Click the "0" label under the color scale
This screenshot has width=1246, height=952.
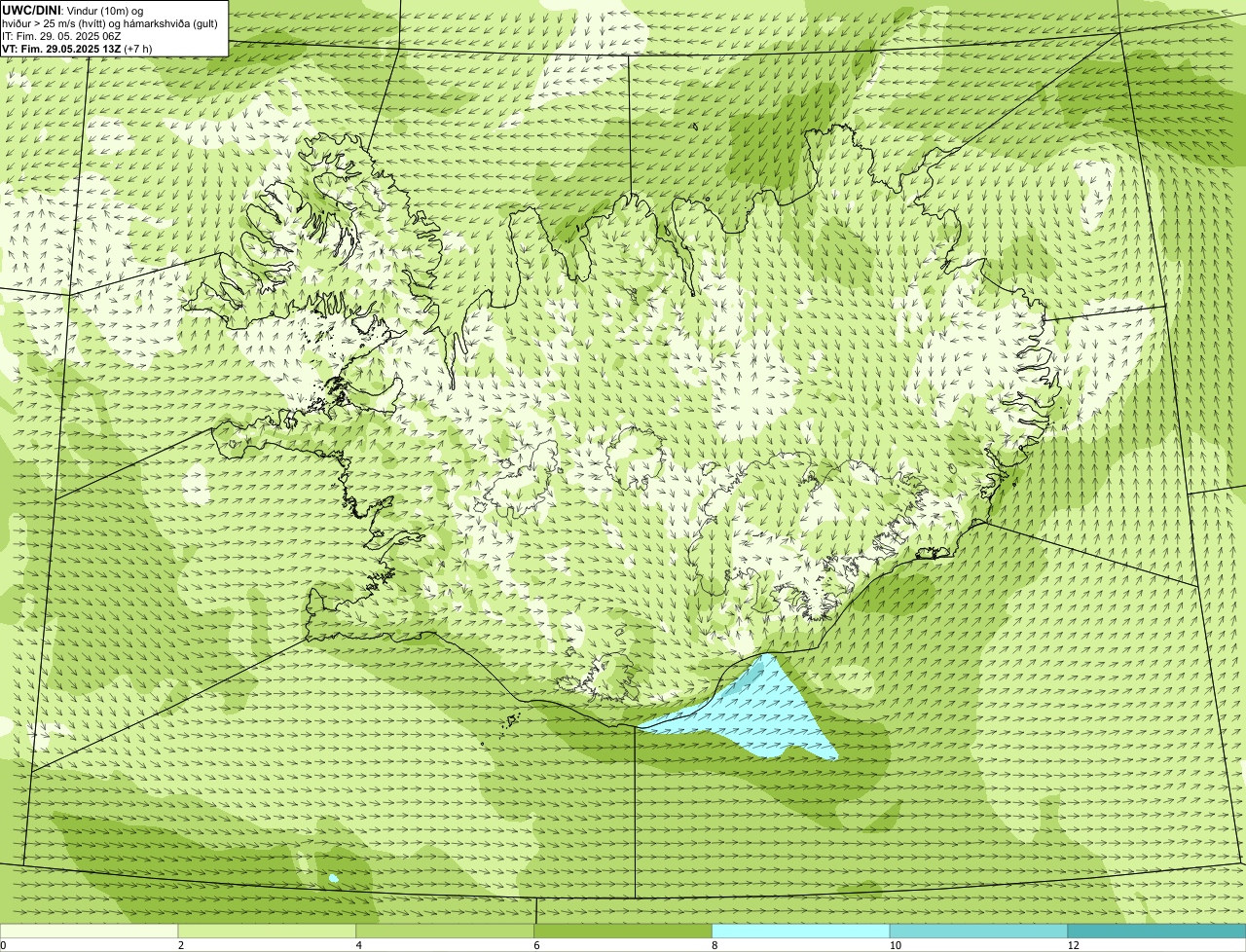(3, 945)
